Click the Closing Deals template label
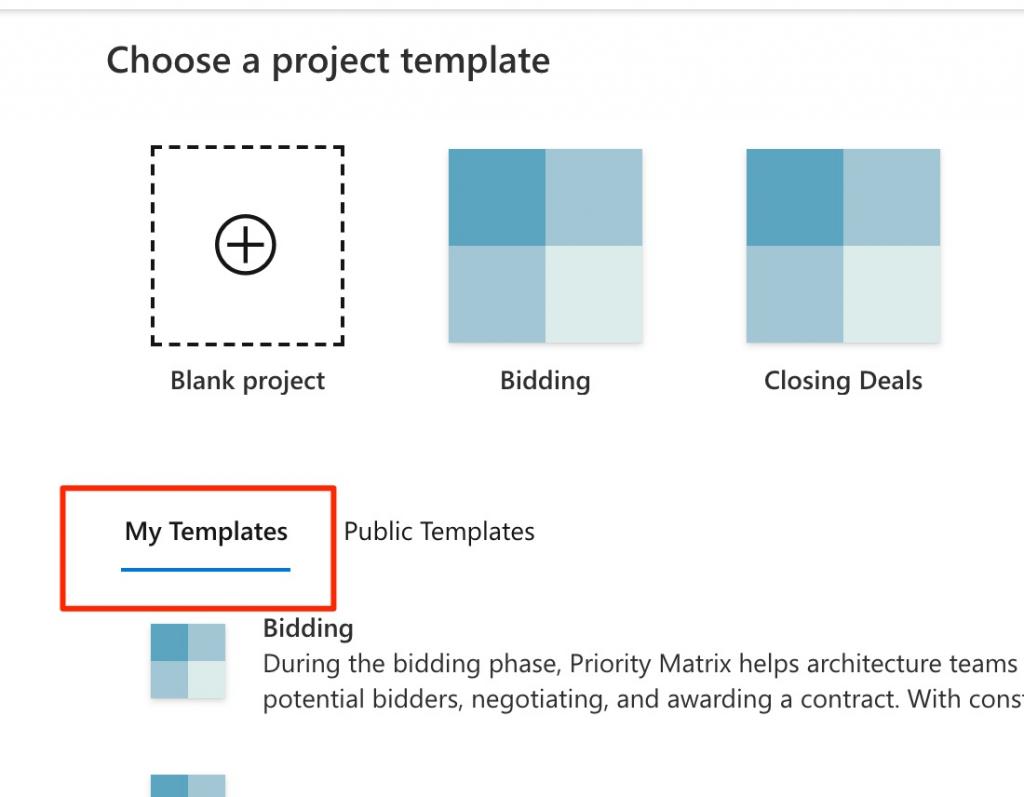Viewport: 1024px width, 797px height. click(843, 381)
